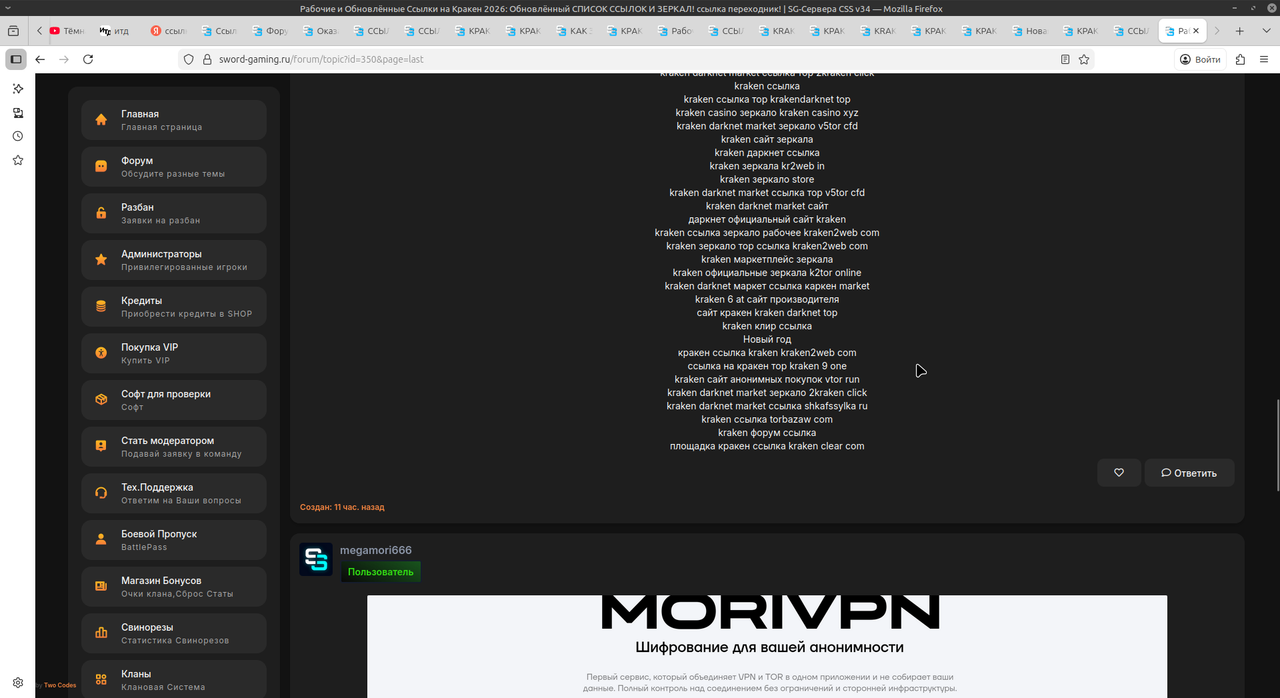Click the Боевой Пропуск person icon

(101, 540)
